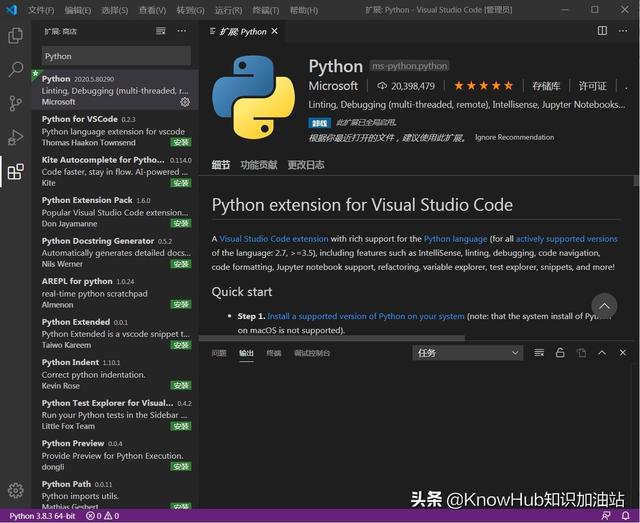Install Python Indent extension

[181, 385]
